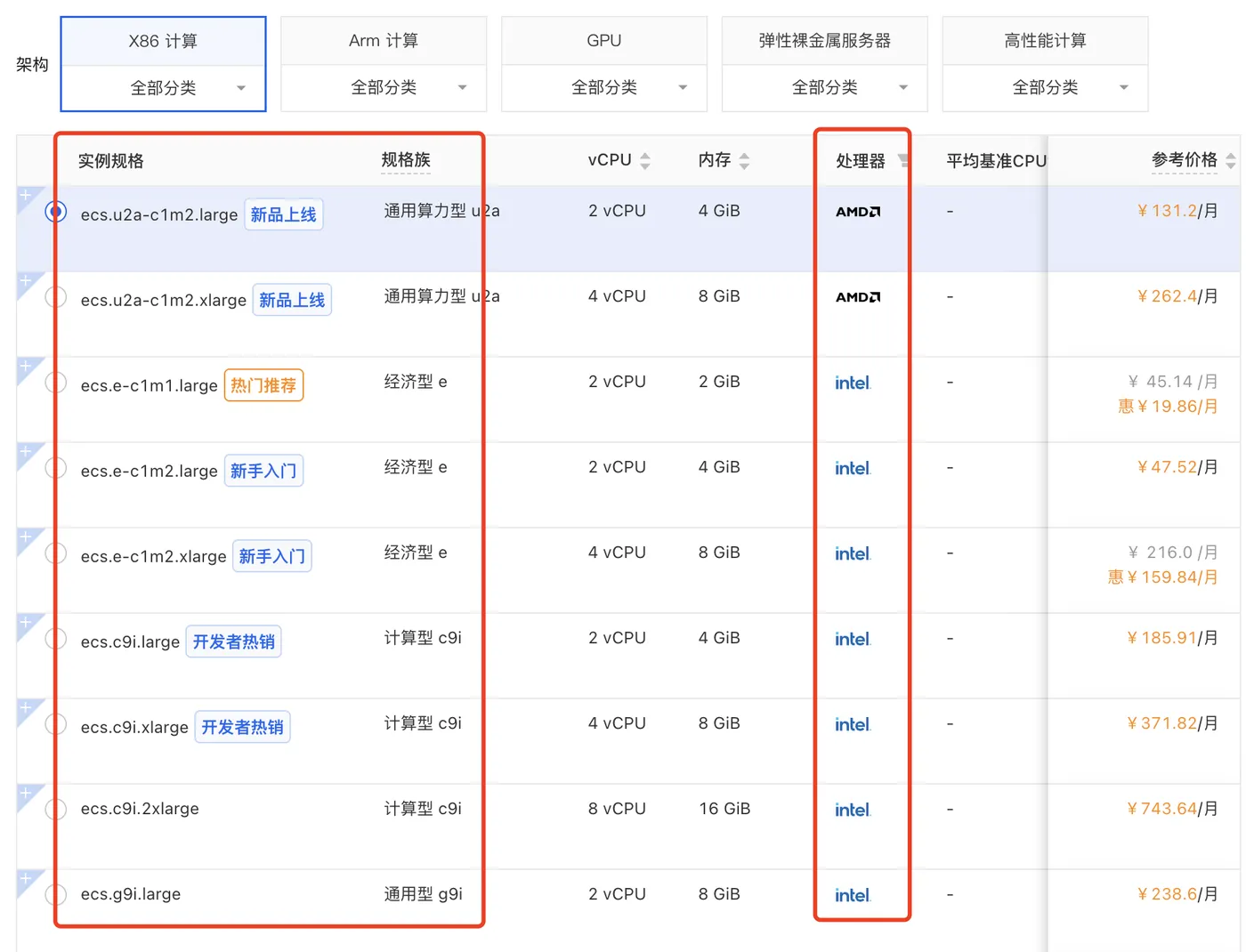Click the Intel logo in ecs.e-c1m1.large row
The height and width of the screenshot is (952, 1246).
pyautogui.click(x=853, y=383)
